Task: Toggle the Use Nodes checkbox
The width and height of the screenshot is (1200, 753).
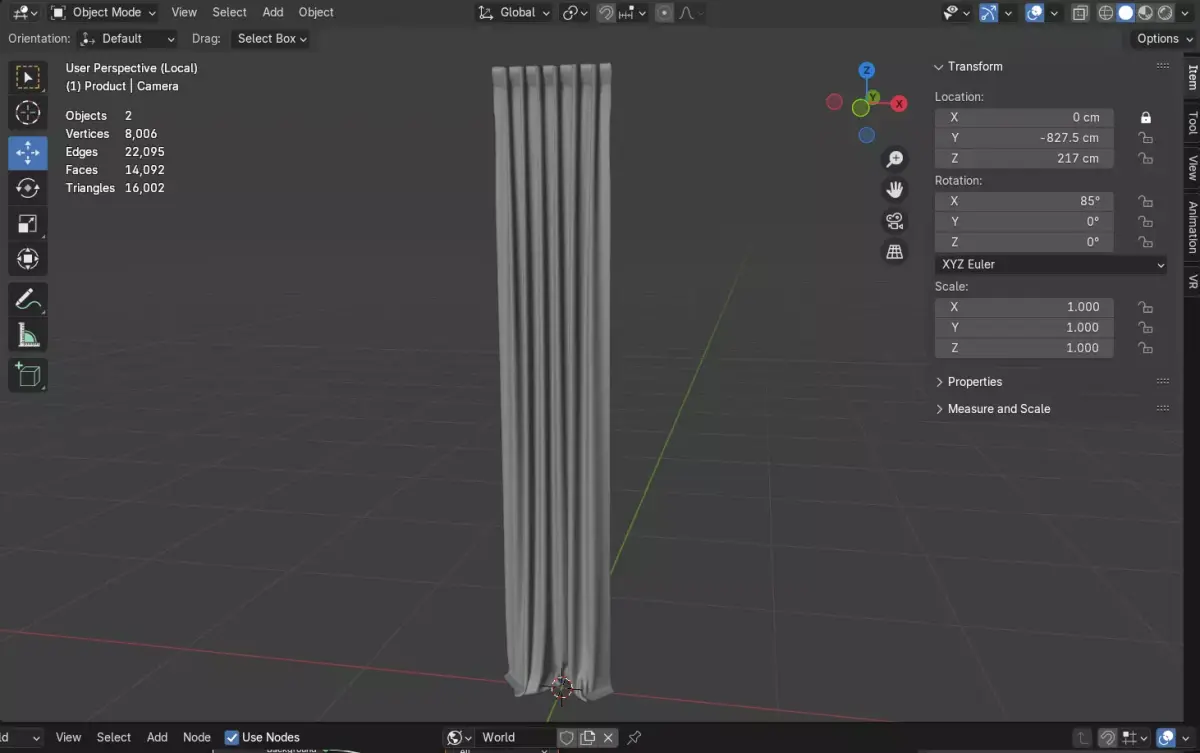Action: [x=232, y=738]
